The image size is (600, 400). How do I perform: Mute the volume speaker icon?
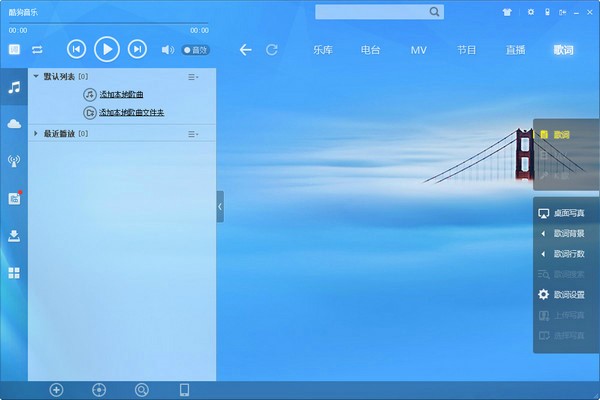tap(168, 50)
